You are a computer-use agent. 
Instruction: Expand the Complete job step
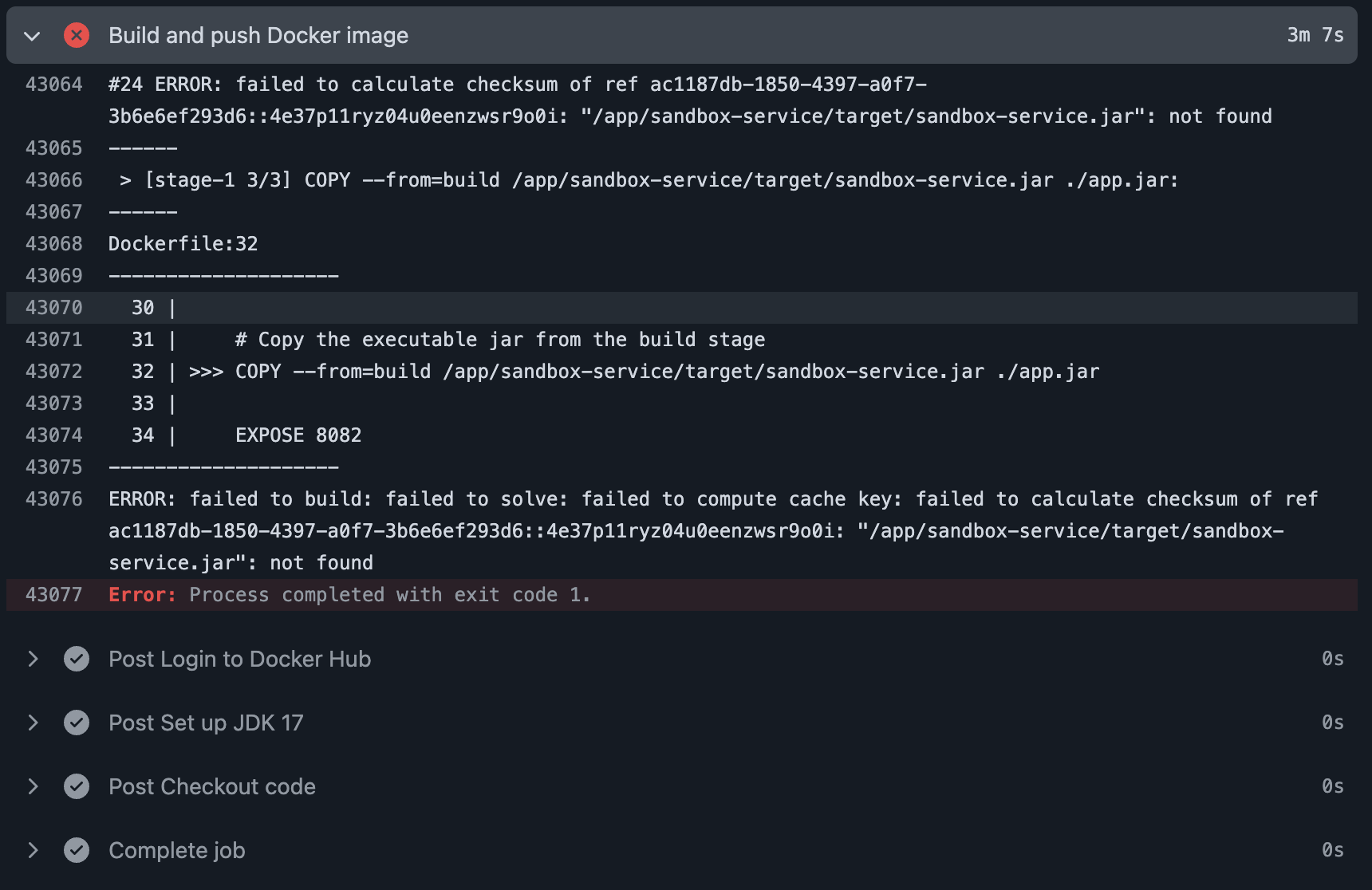[x=33, y=850]
